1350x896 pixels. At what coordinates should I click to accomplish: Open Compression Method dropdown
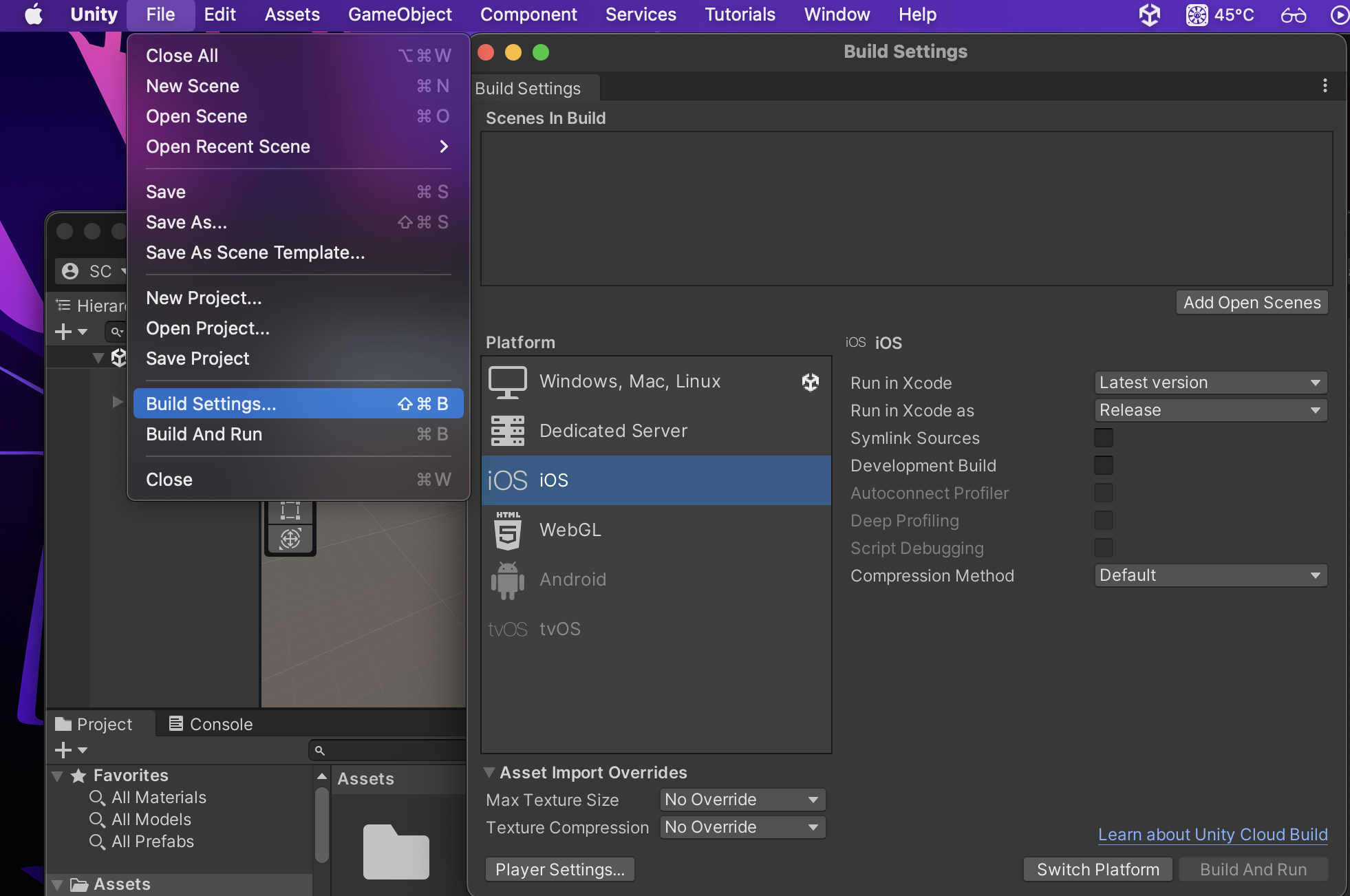1210,575
